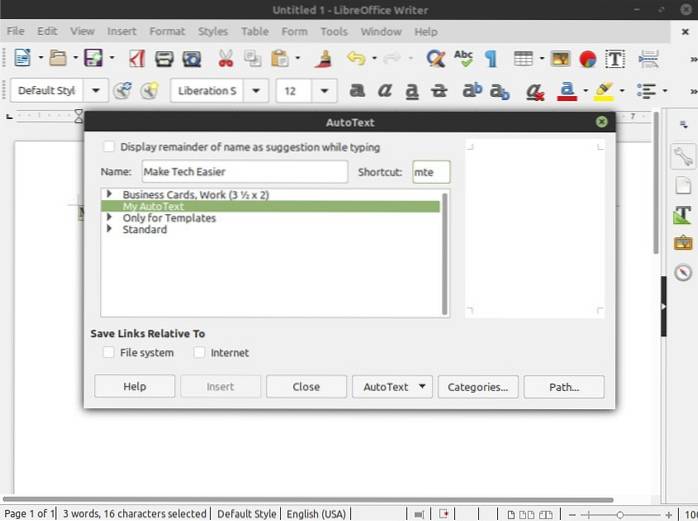Click the Copy icon
The width and height of the screenshot is (698, 521).
pos(252,58)
